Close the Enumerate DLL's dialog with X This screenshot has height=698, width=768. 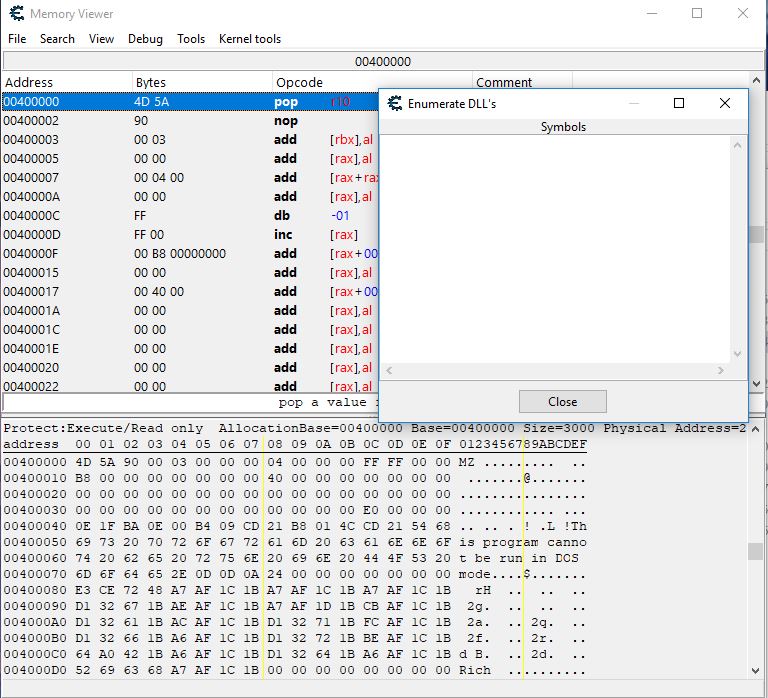[725, 103]
